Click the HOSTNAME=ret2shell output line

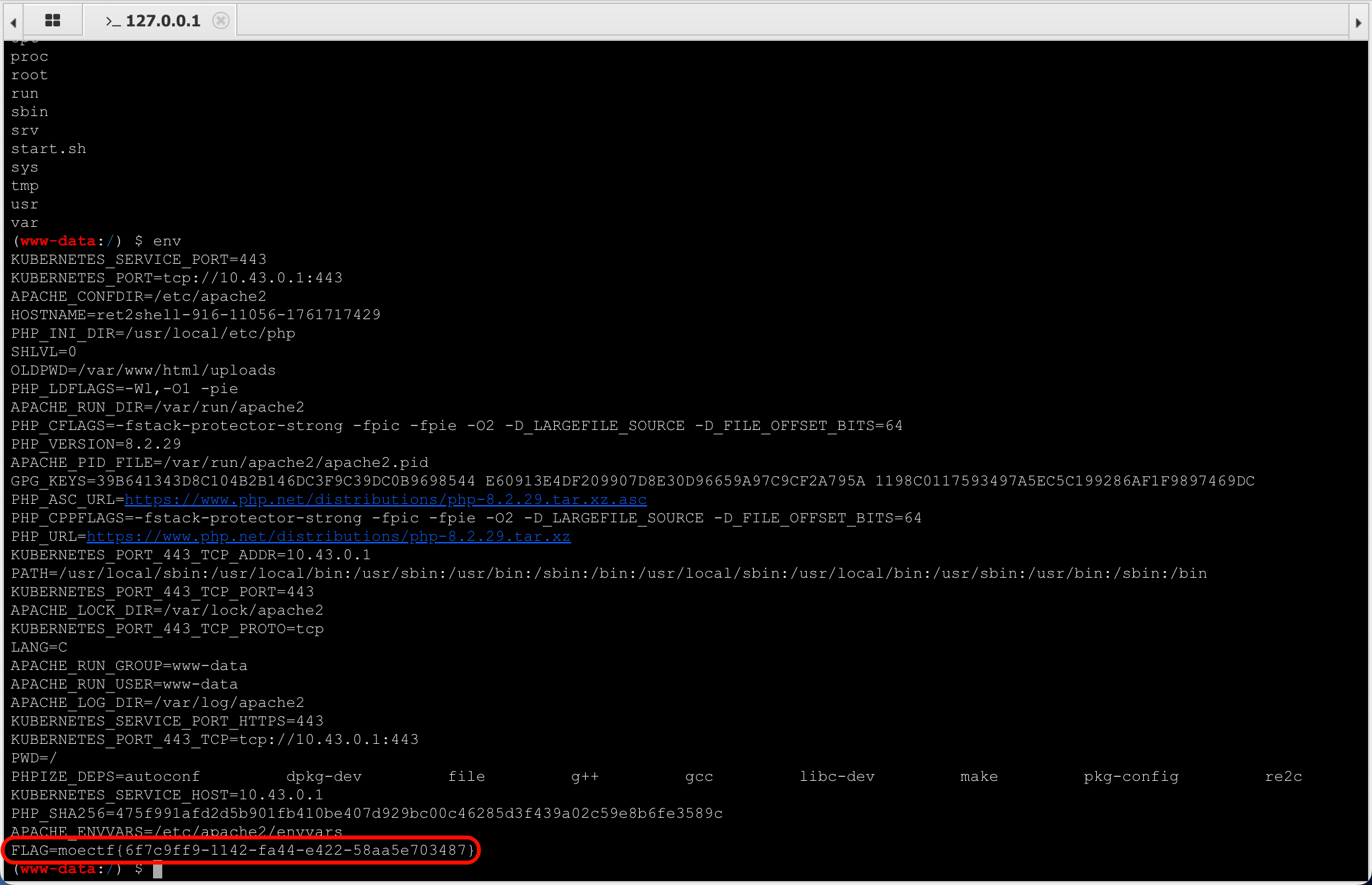(x=196, y=315)
